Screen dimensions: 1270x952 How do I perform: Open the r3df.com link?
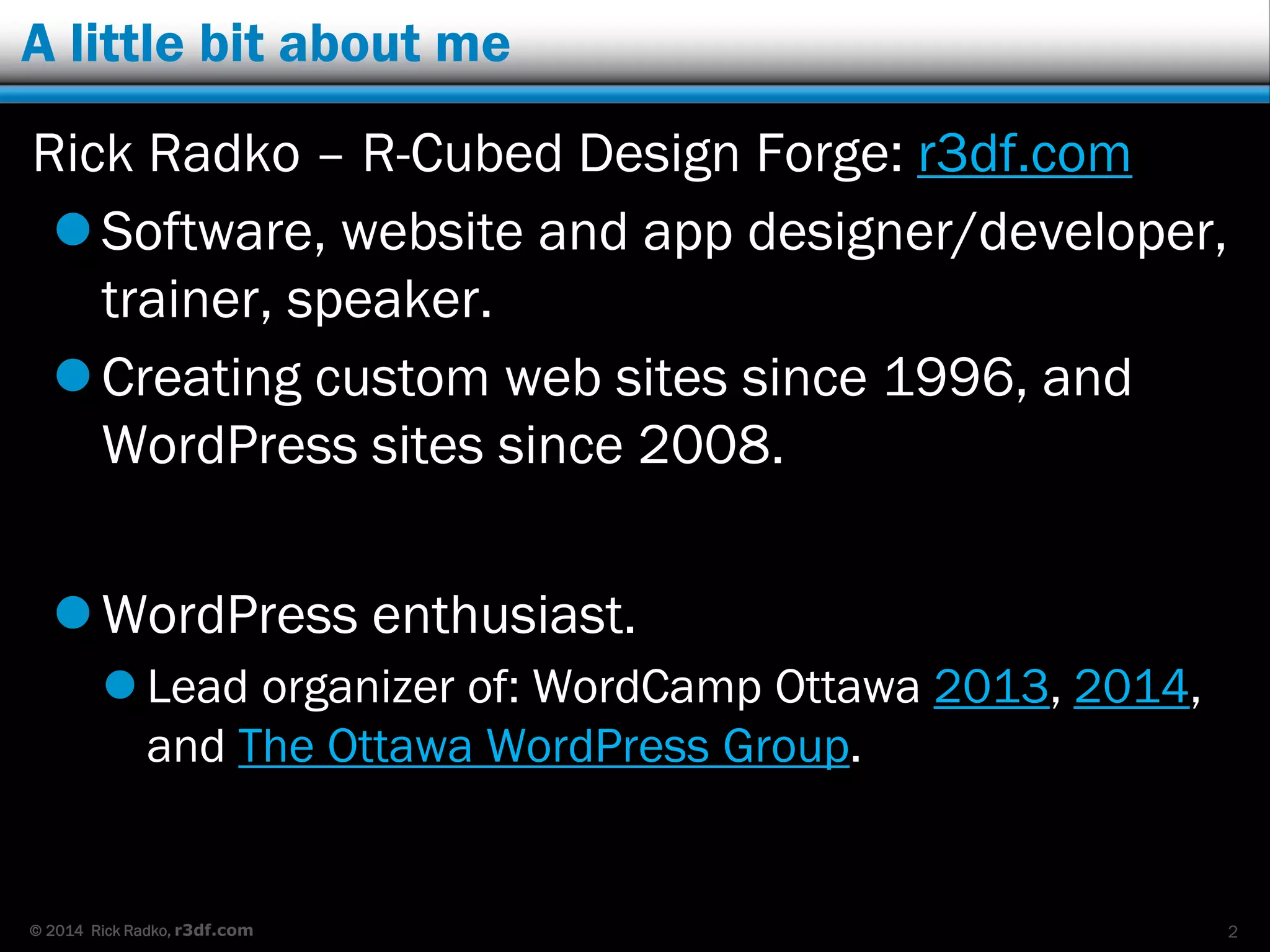[x=1024, y=154]
